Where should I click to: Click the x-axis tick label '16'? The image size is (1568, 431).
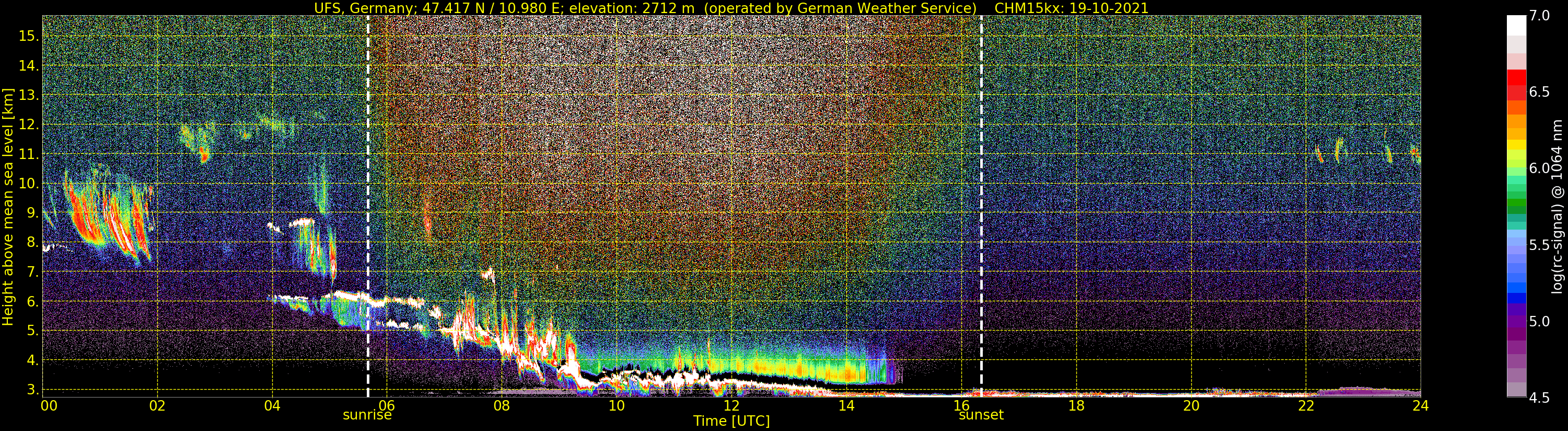961,405
